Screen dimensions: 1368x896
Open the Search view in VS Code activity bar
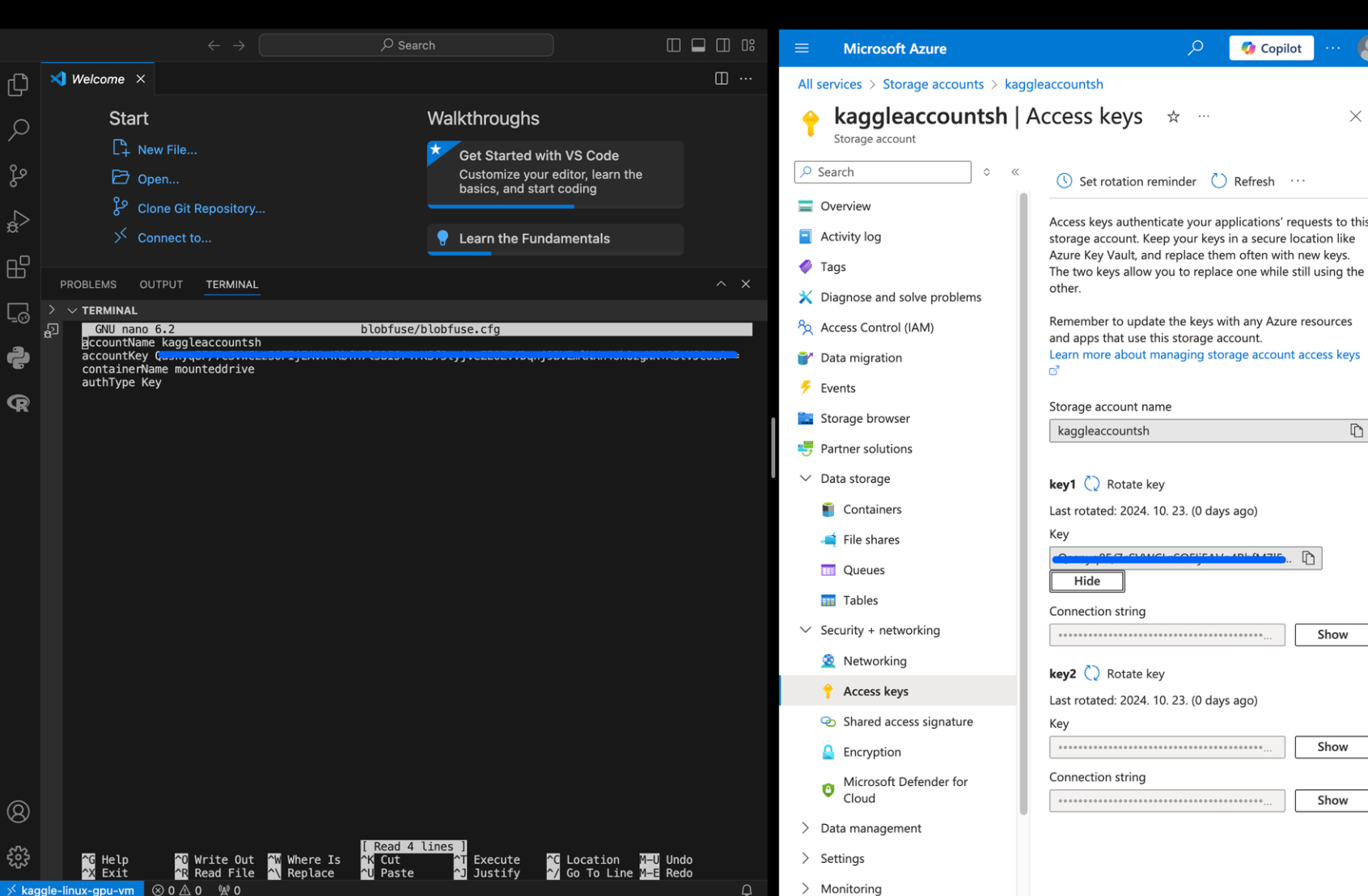pyautogui.click(x=18, y=129)
